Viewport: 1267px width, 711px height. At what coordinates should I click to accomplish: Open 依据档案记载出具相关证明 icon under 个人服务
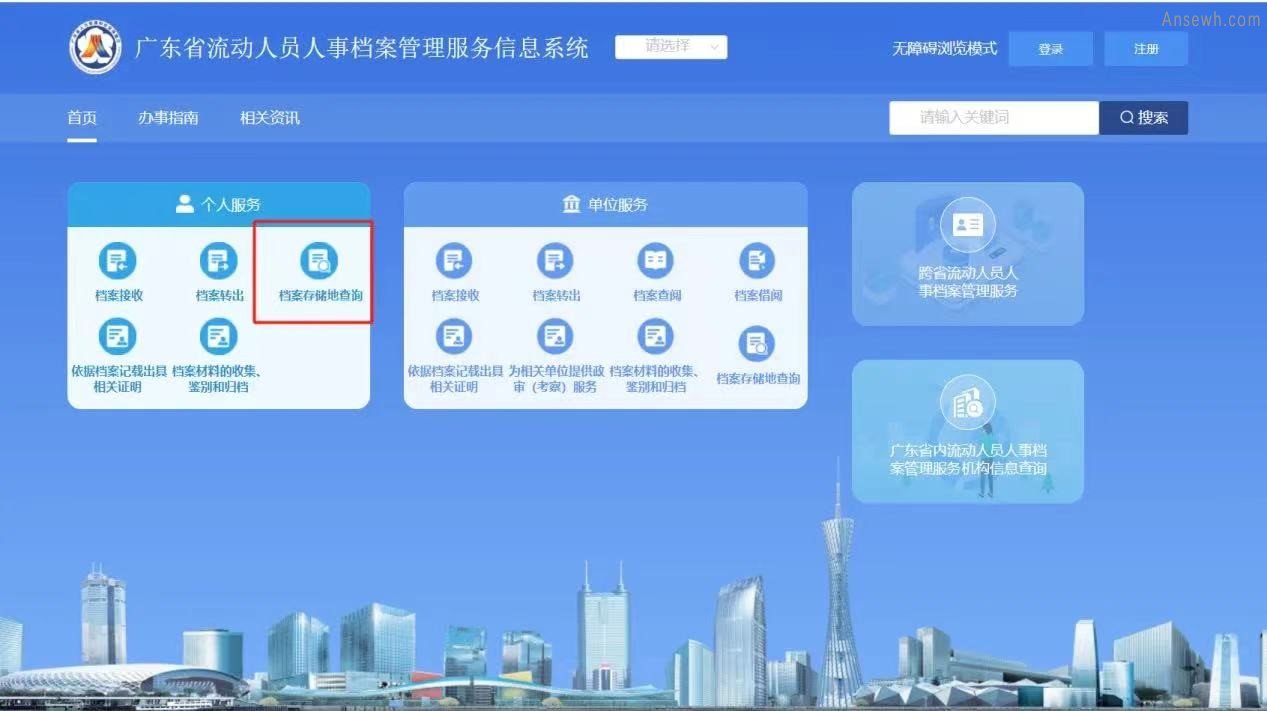(x=118, y=337)
